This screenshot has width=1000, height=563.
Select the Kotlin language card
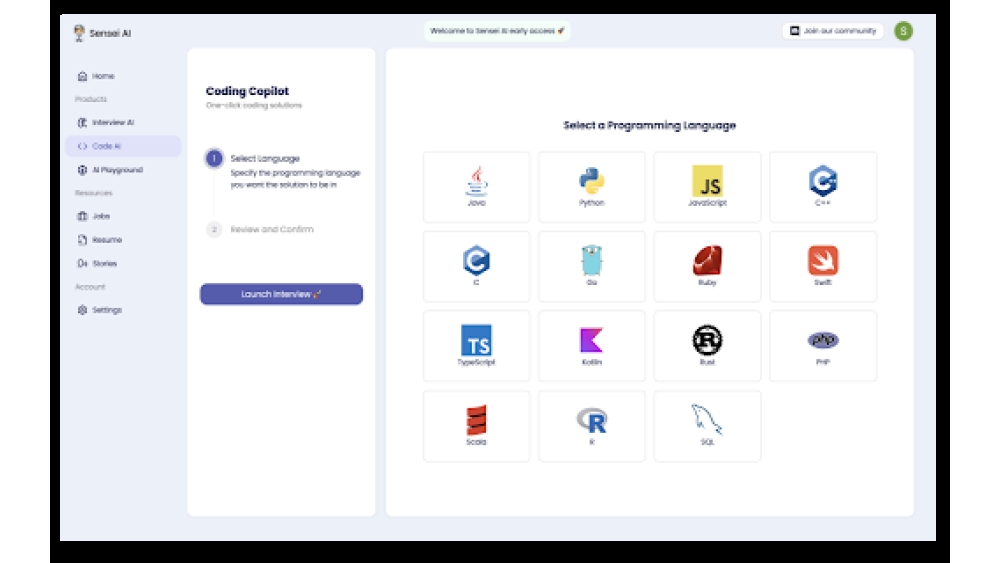click(592, 346)
